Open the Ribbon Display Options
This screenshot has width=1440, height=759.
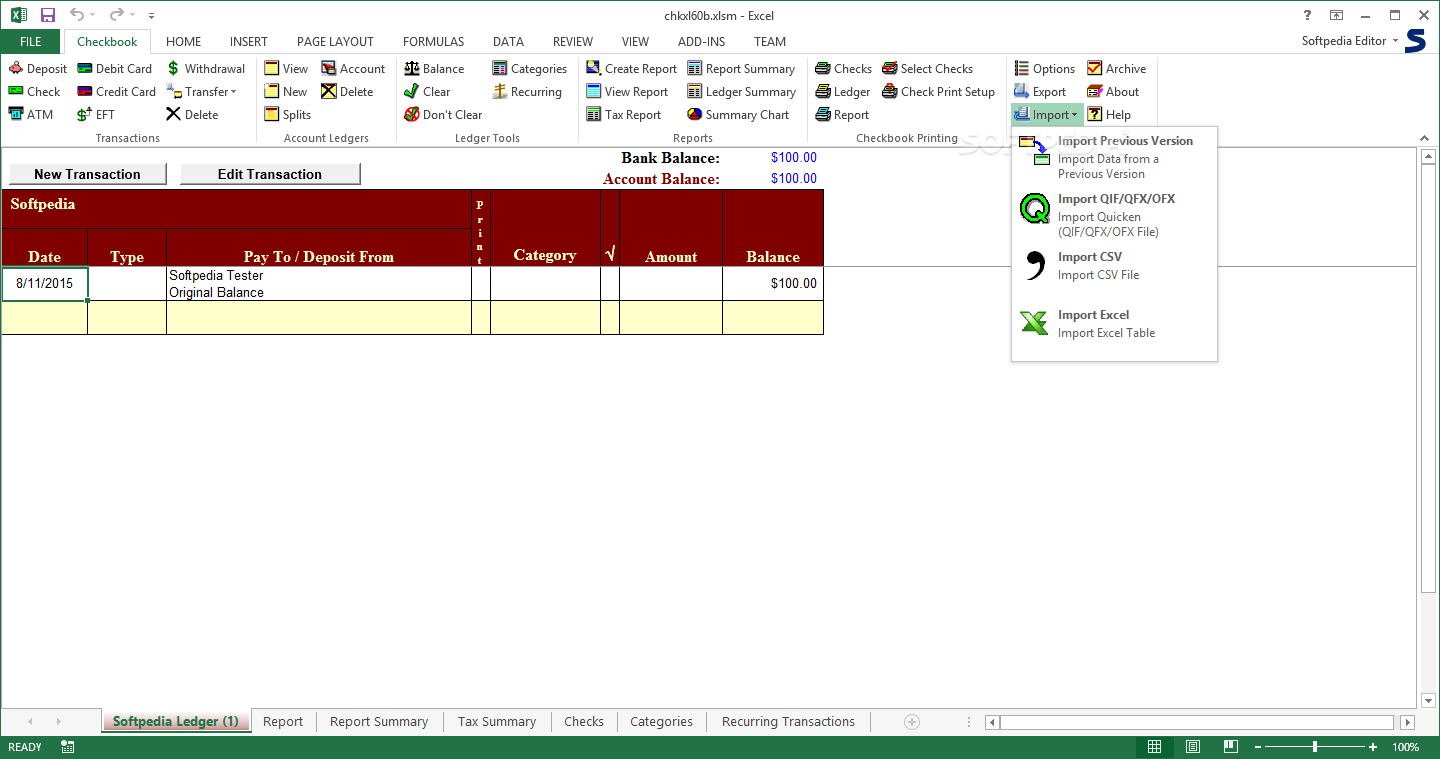pos(1337,16)
